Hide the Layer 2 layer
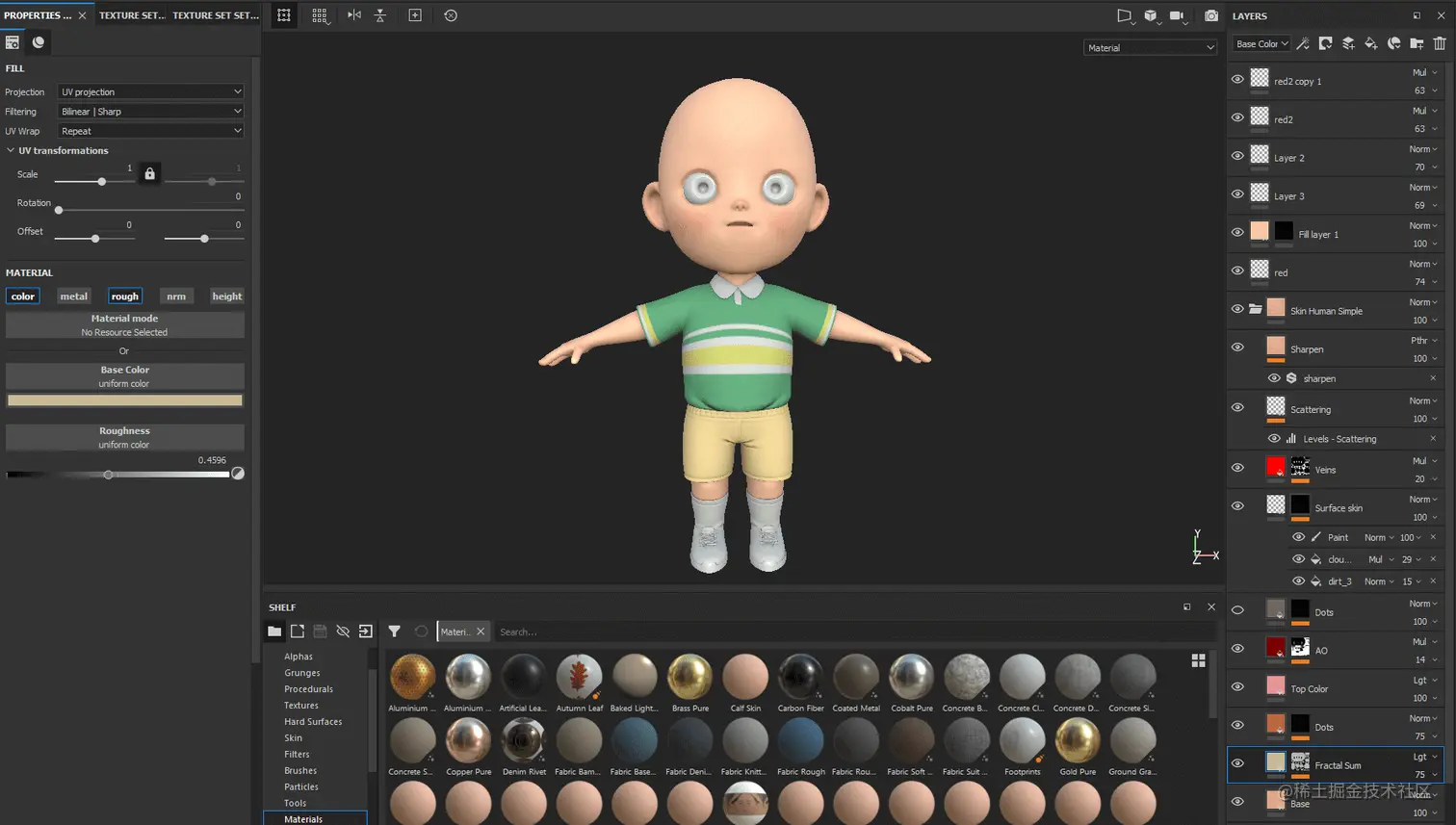1456x825 pixels. 1237,156
